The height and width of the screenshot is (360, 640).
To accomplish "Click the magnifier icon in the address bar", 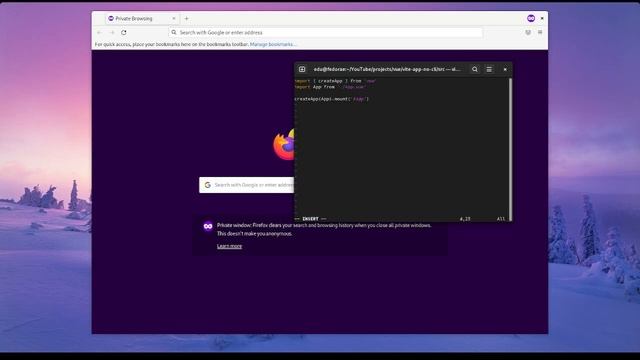I will point(174,32).
